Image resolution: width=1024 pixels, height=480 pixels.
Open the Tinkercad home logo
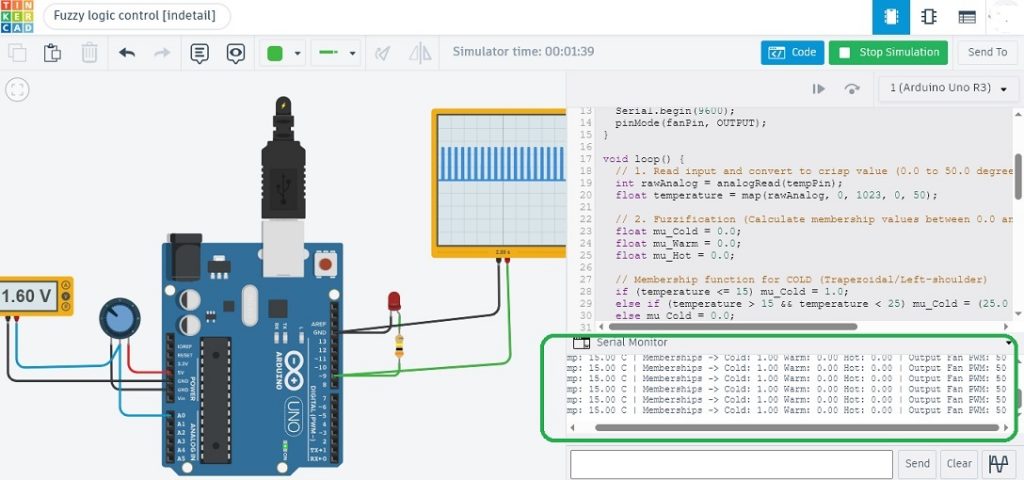[17, 17]
